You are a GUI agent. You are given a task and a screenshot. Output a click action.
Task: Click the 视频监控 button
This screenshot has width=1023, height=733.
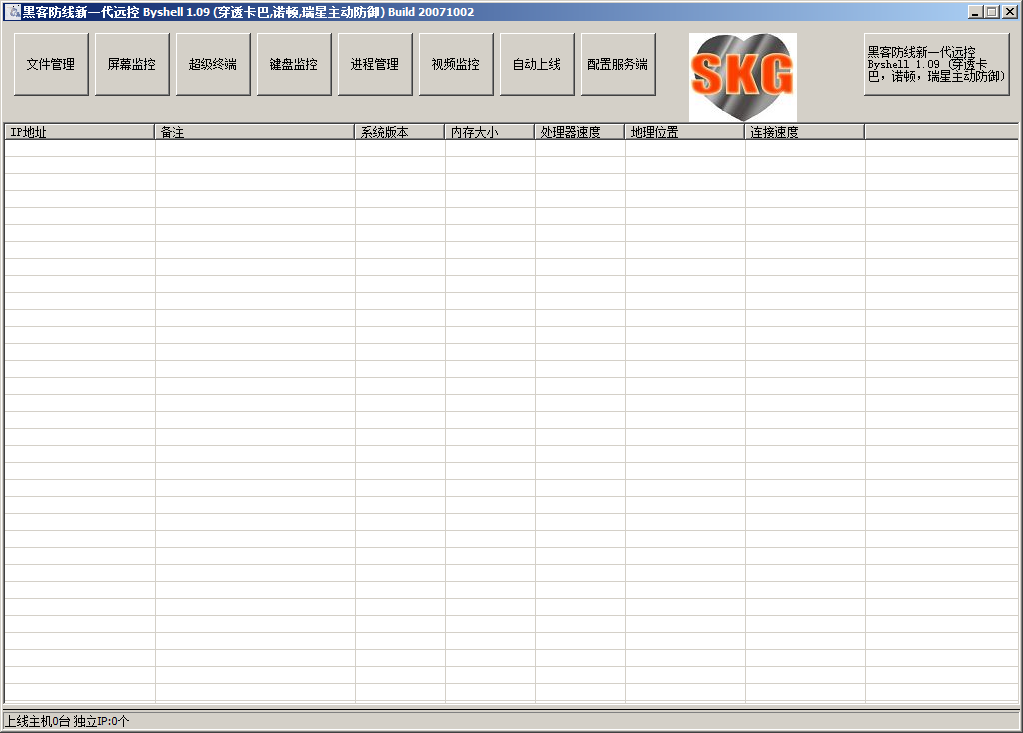tap(456, 64)
